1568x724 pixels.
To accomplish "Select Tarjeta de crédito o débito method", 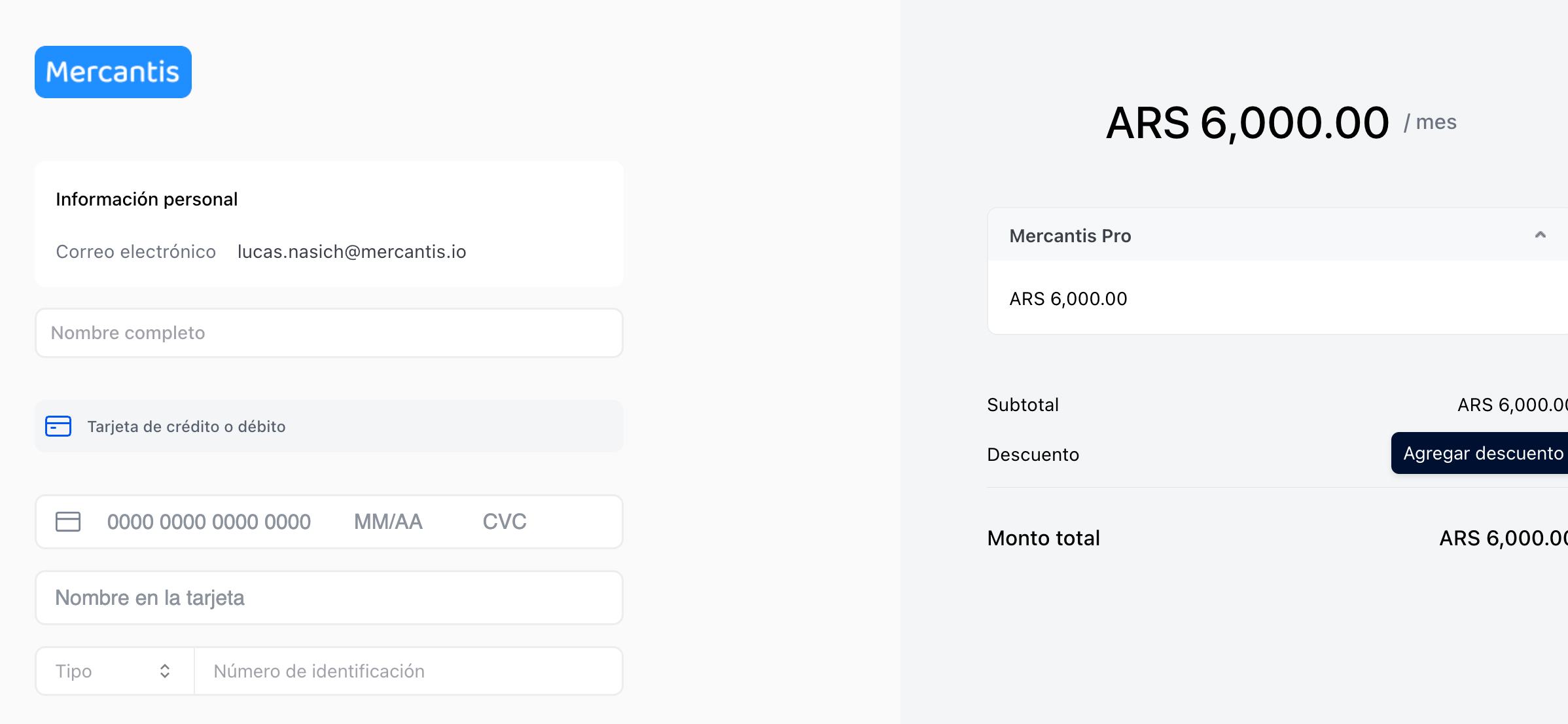I will (329, 426).
